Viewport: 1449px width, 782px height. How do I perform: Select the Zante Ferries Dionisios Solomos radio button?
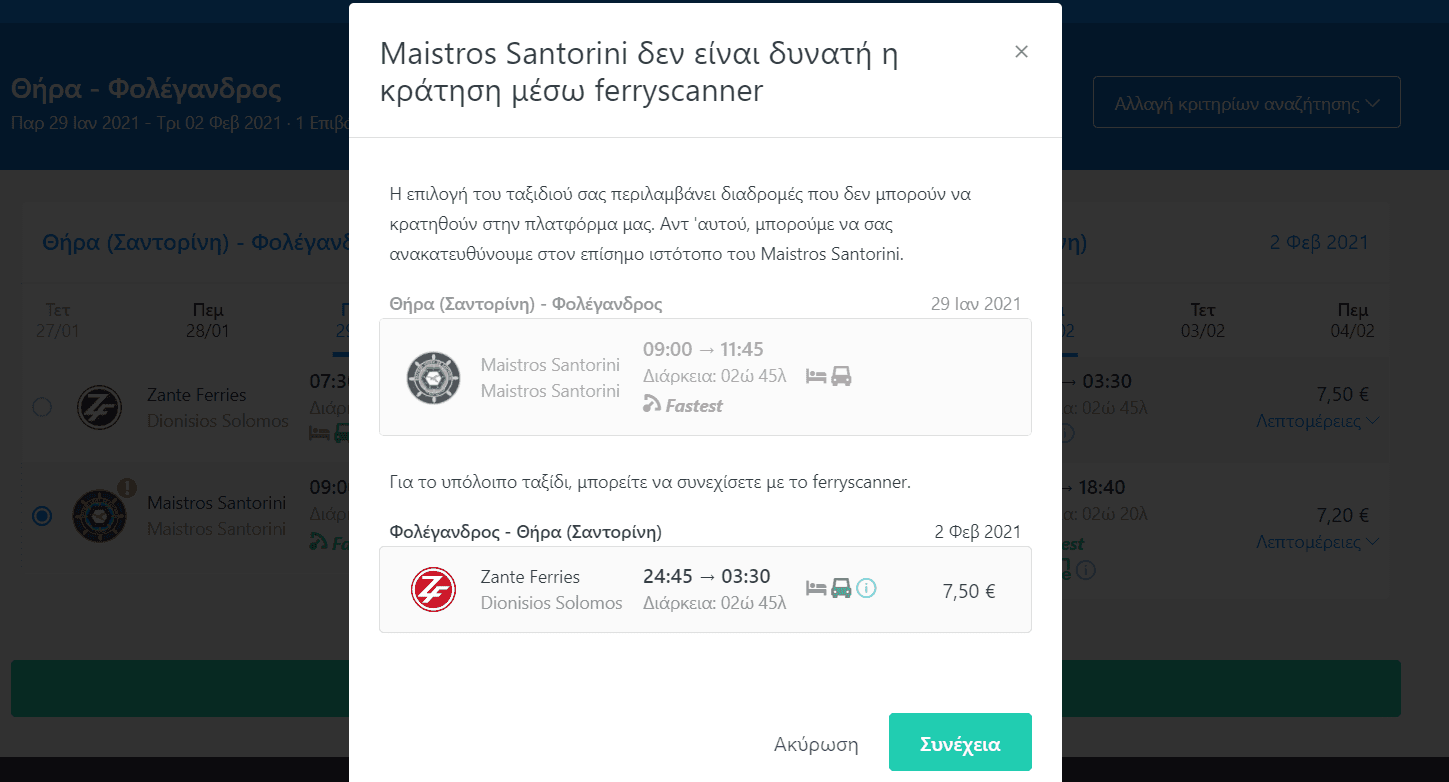[x=42, y=407]
